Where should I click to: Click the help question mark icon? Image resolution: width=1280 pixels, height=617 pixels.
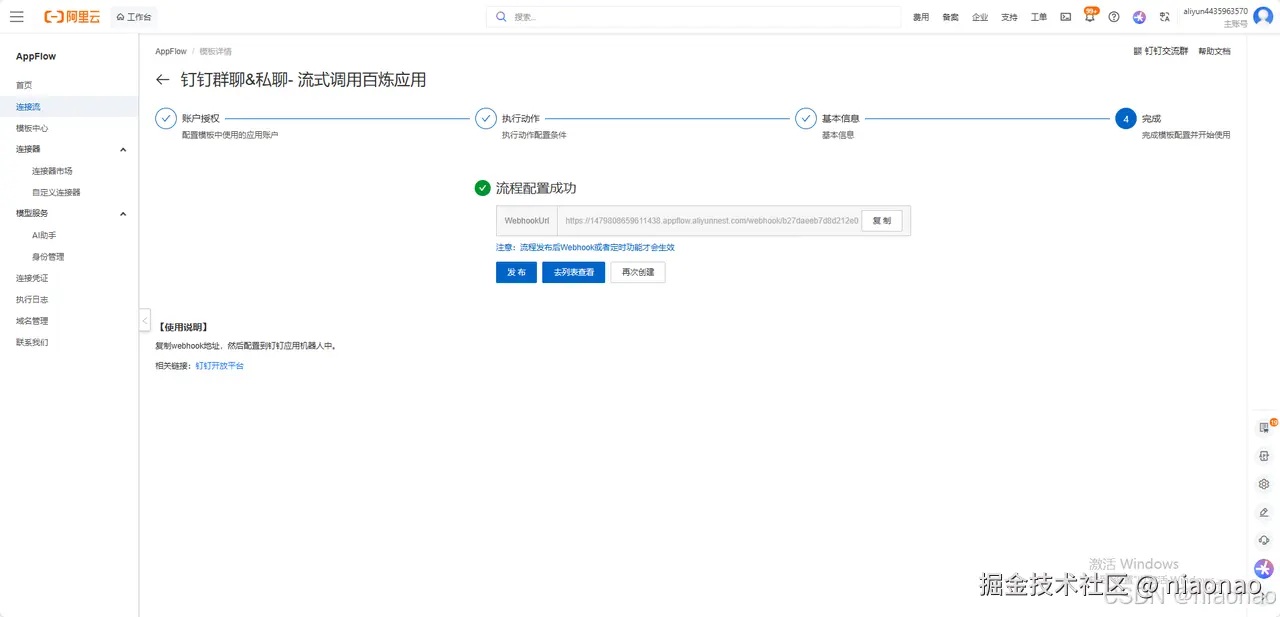click(1113, 16)
